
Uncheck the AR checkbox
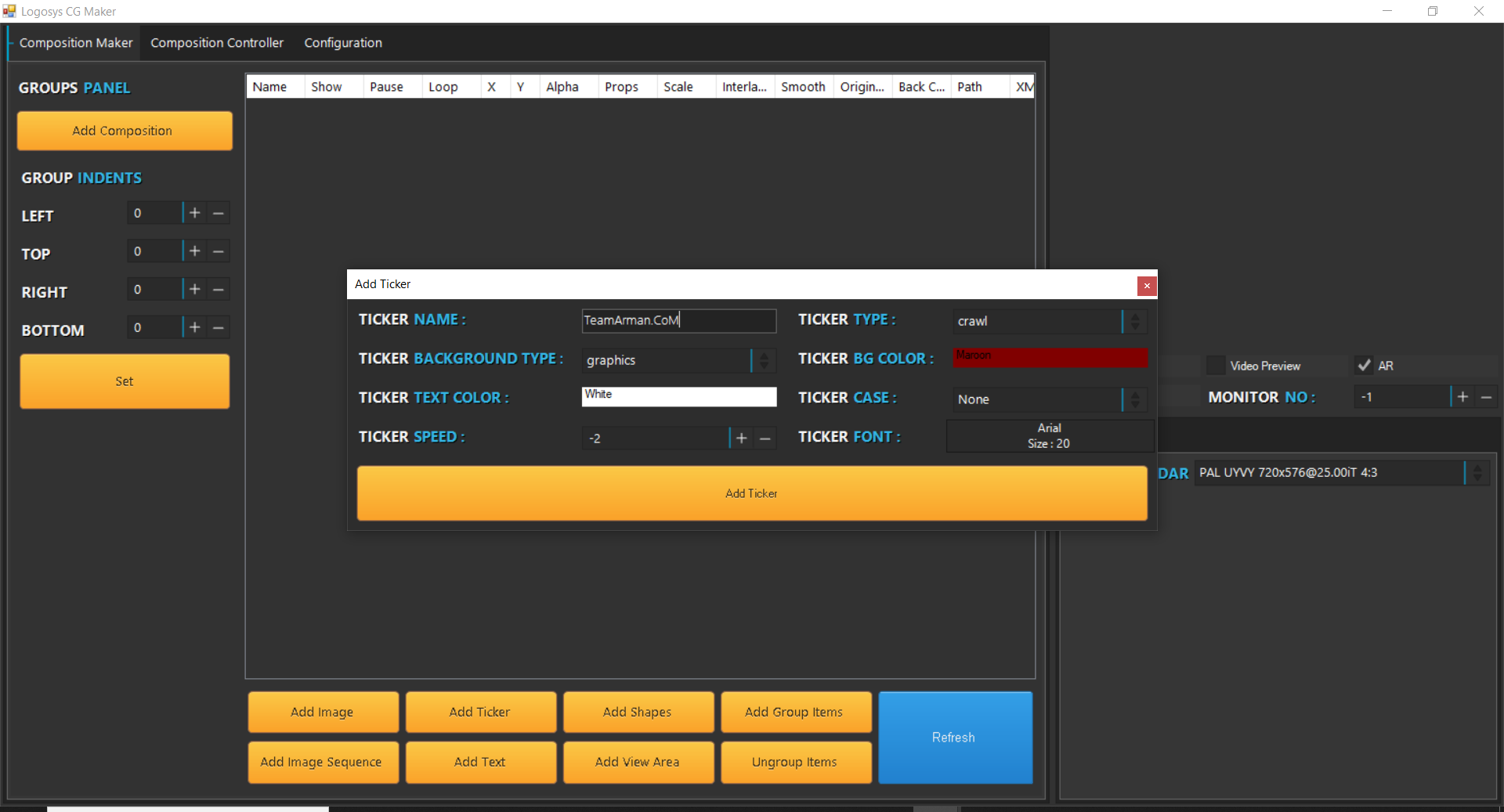pyautogui.click(x=1364, y=366)
